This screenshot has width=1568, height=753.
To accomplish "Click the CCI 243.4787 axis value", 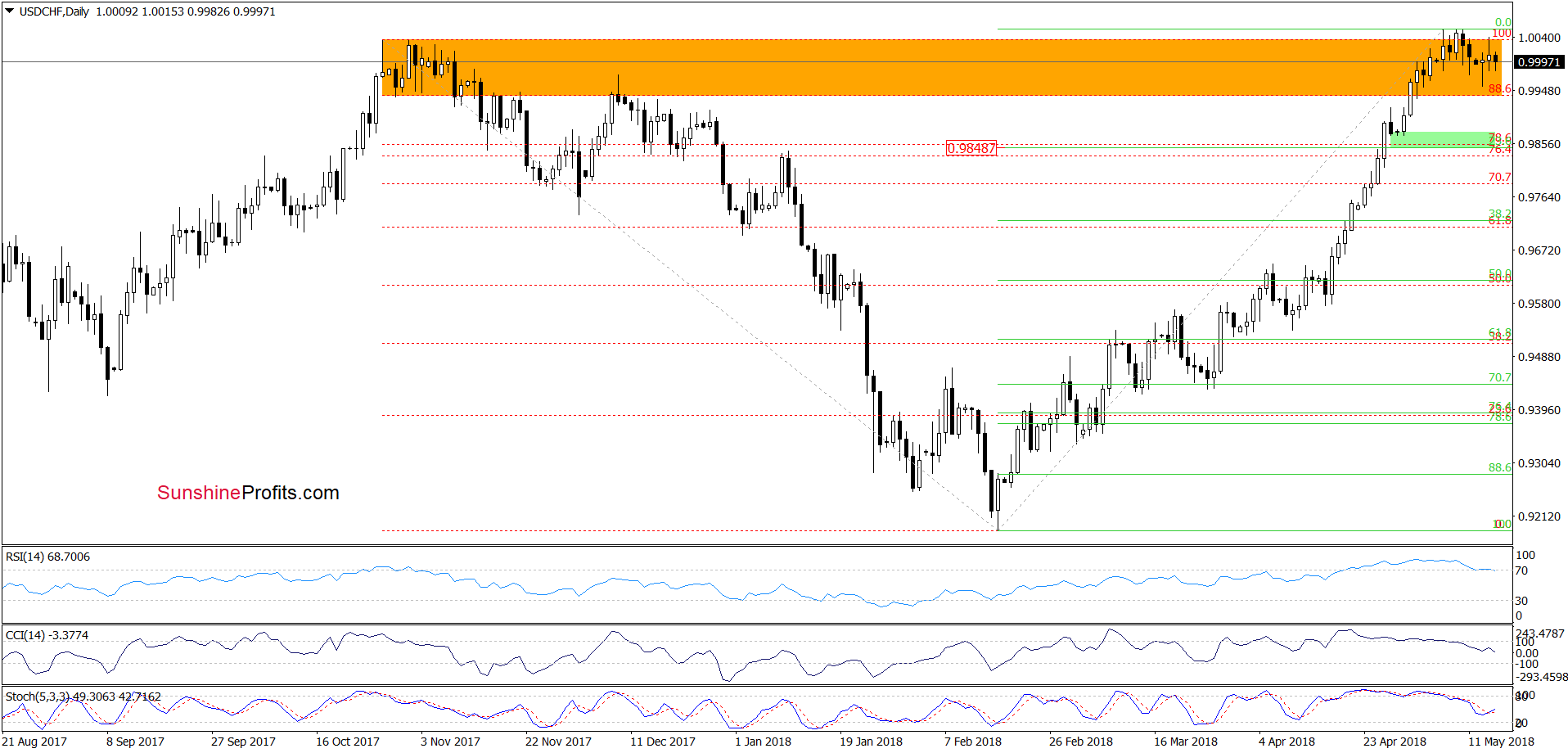I will 1539,634.
